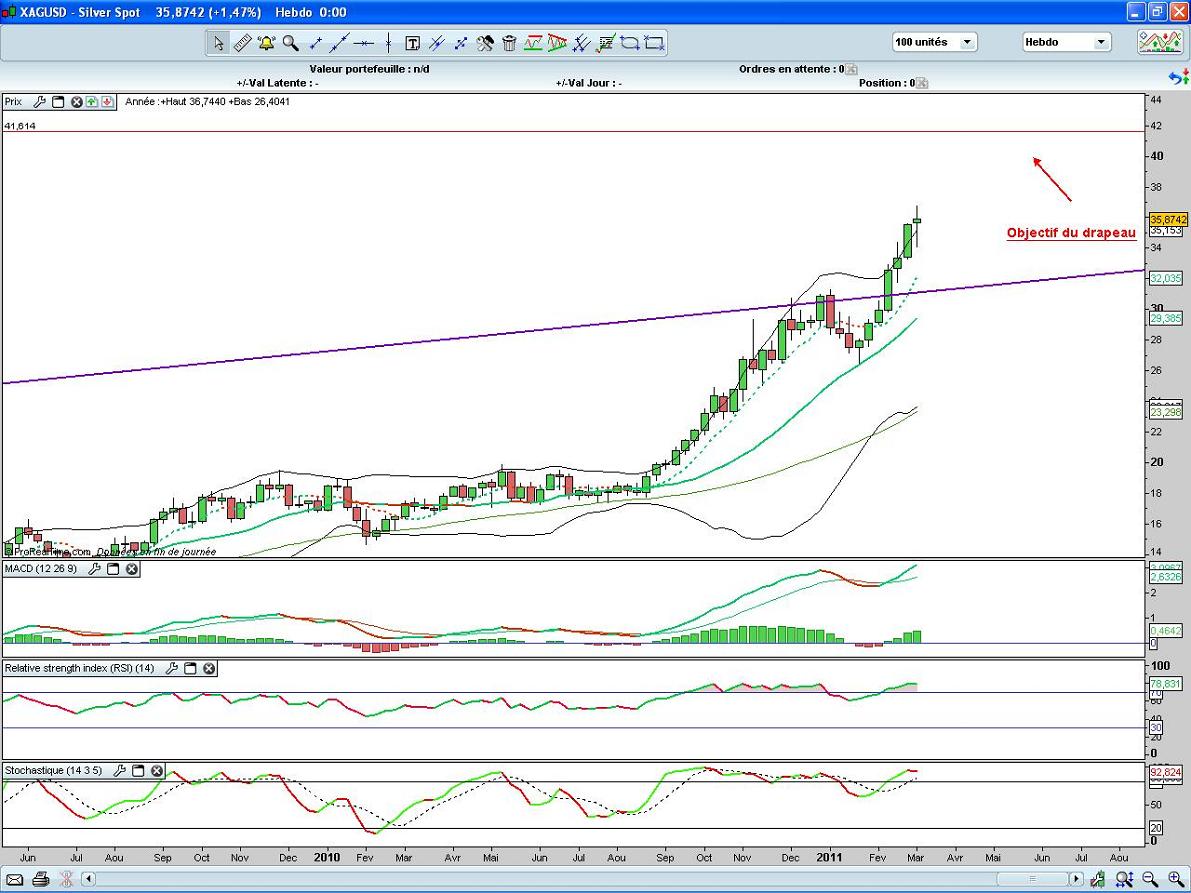Open the Prix panel wrench settings
Screen dimensions: 1191x893
pos(40,102)
